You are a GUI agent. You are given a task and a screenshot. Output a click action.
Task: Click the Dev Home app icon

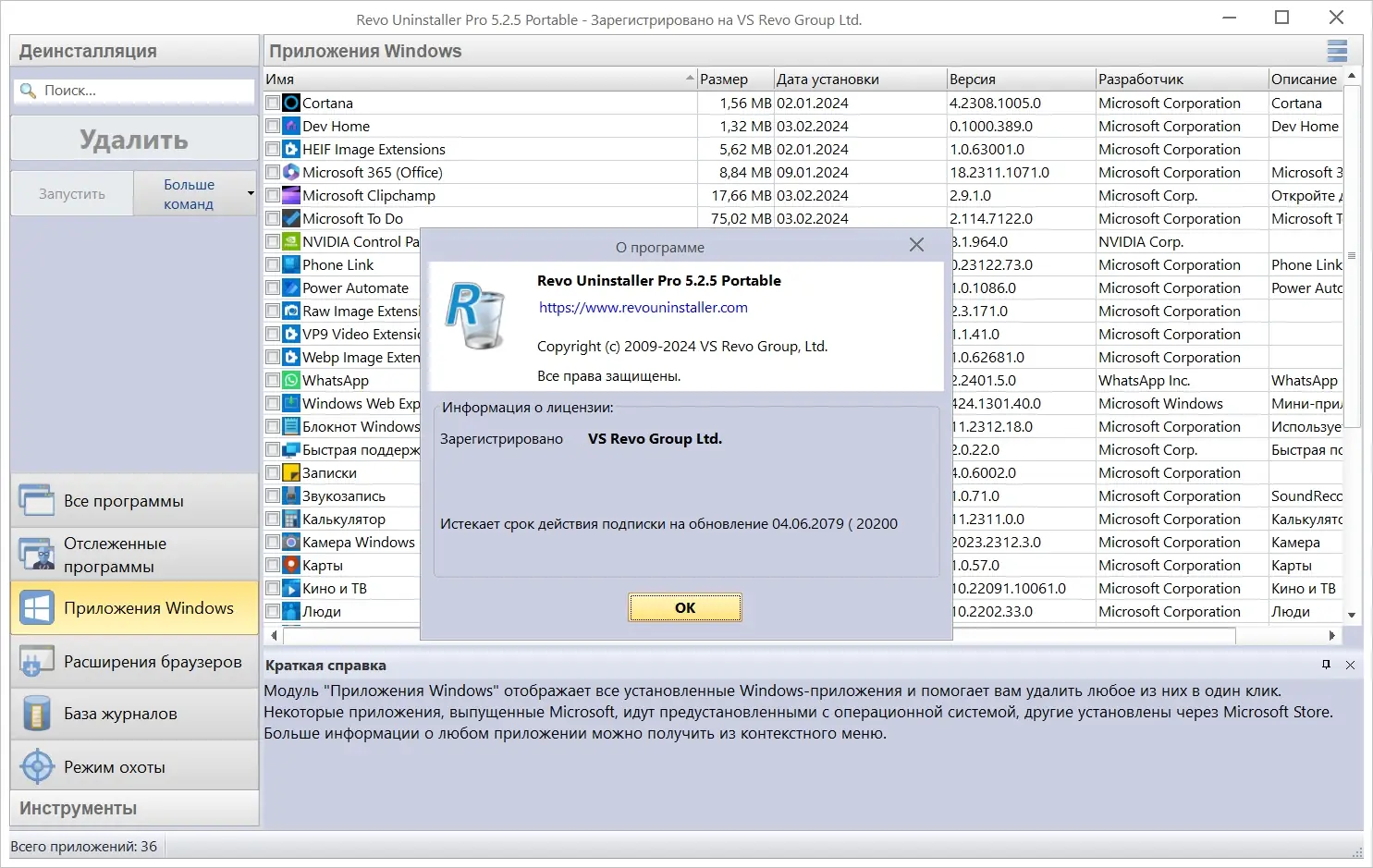(291, 126)
